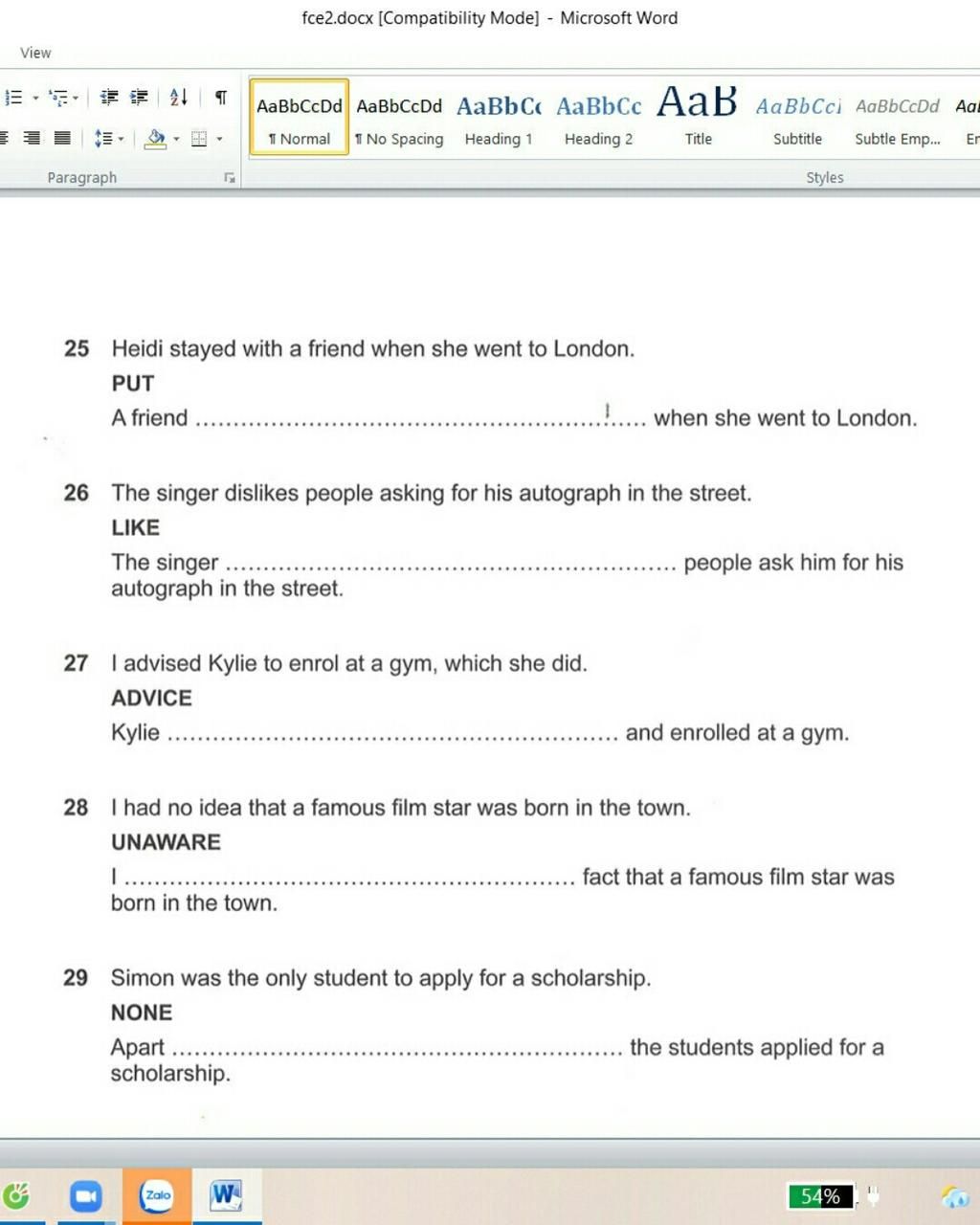Toggle show/hide paragraph marks

coord(221,98)
